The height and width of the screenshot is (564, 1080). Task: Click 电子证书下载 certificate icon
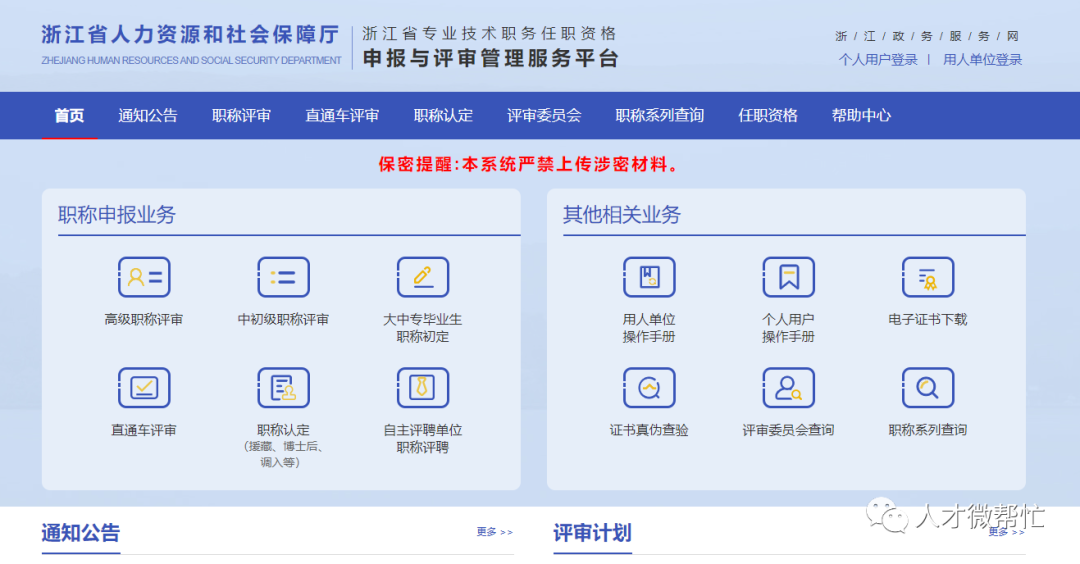coord(928,277)
